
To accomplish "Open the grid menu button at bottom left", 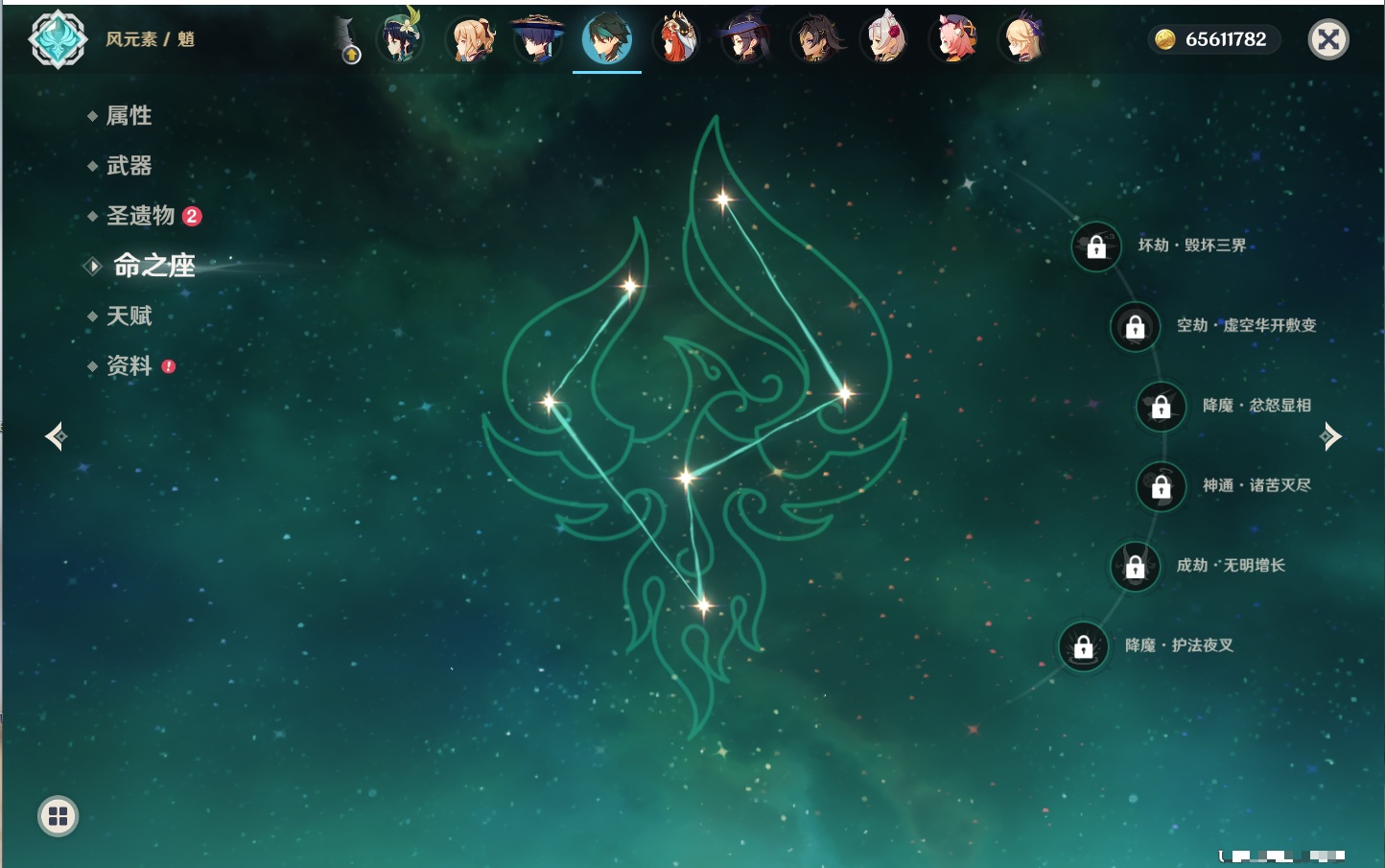I will click(x=59, y=816).
